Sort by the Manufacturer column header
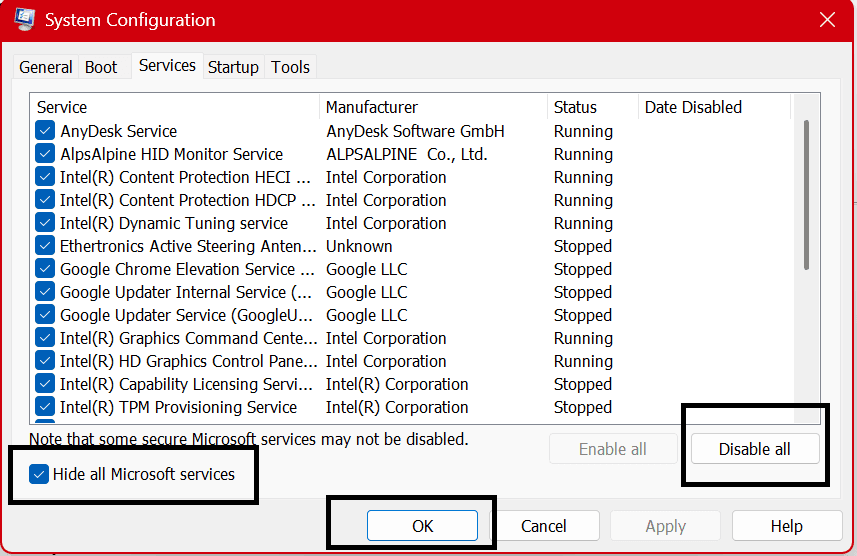The height and width of the screenshot is (556, 857). coord(433,107)
